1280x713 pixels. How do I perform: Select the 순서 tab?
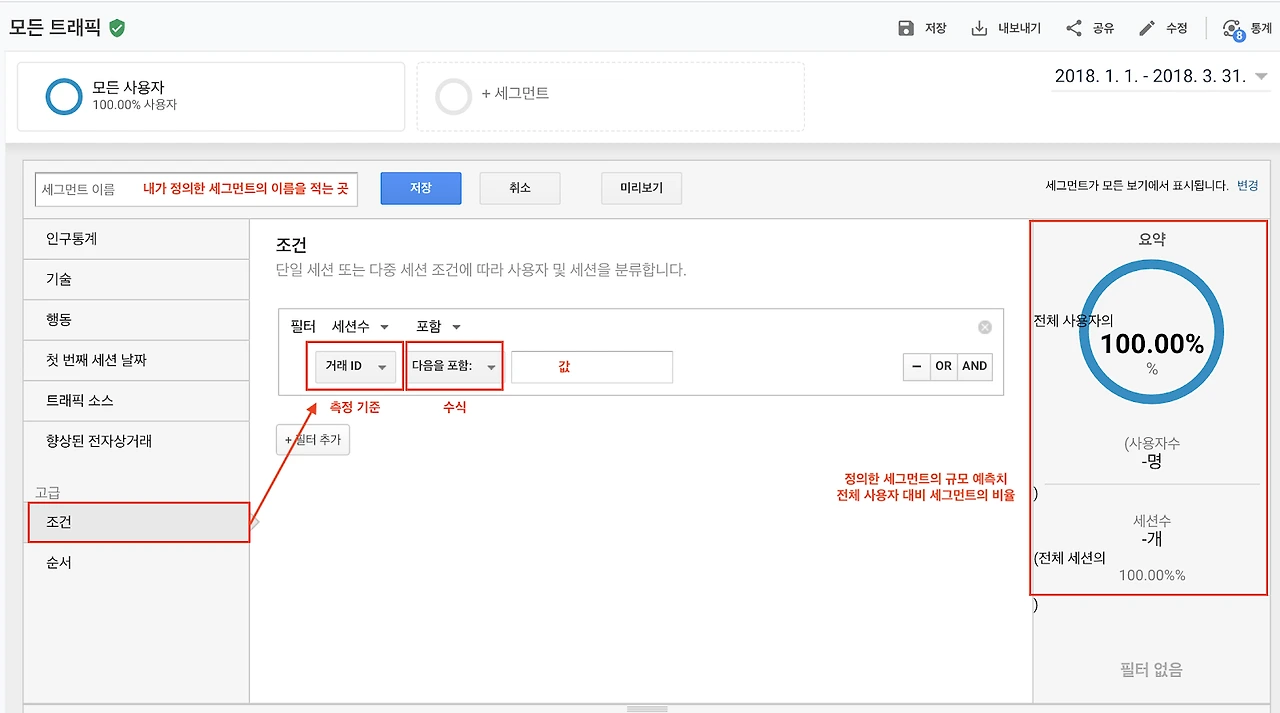click(x=137, y=563)
